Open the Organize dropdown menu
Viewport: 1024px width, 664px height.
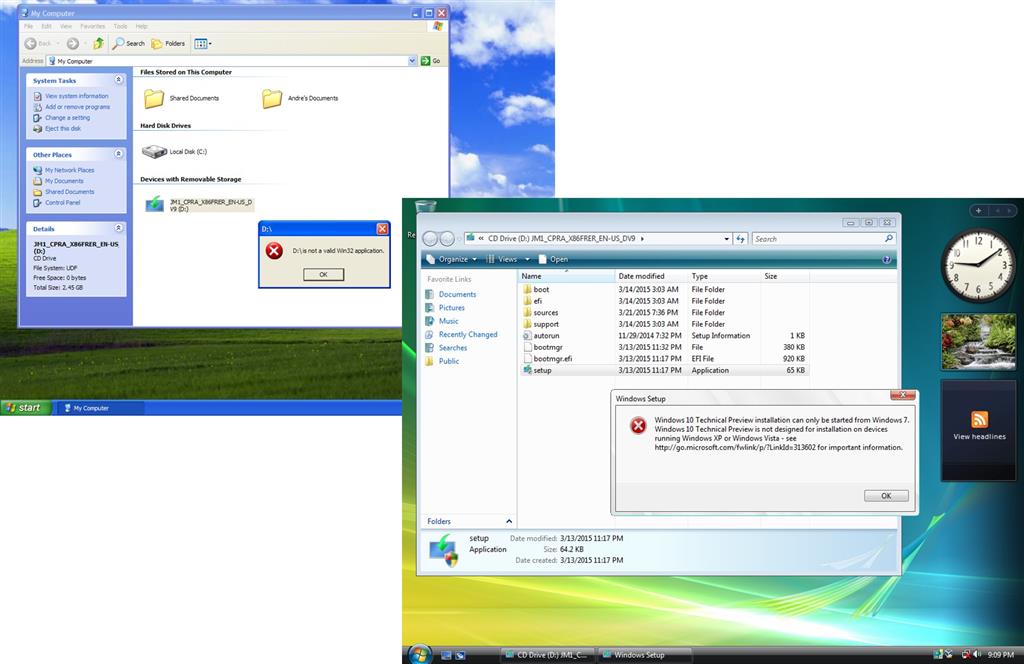click(452, 259)
